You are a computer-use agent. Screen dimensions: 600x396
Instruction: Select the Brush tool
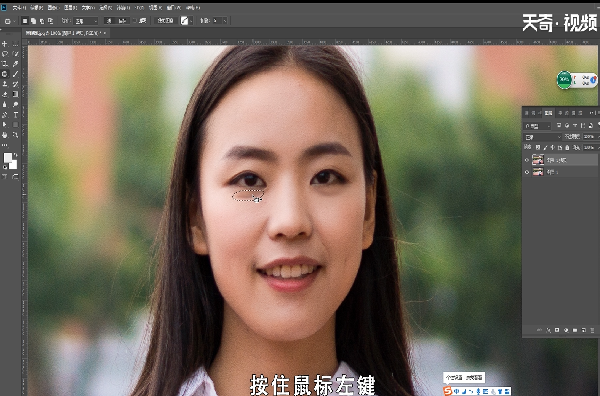click(x=15, y=74)
